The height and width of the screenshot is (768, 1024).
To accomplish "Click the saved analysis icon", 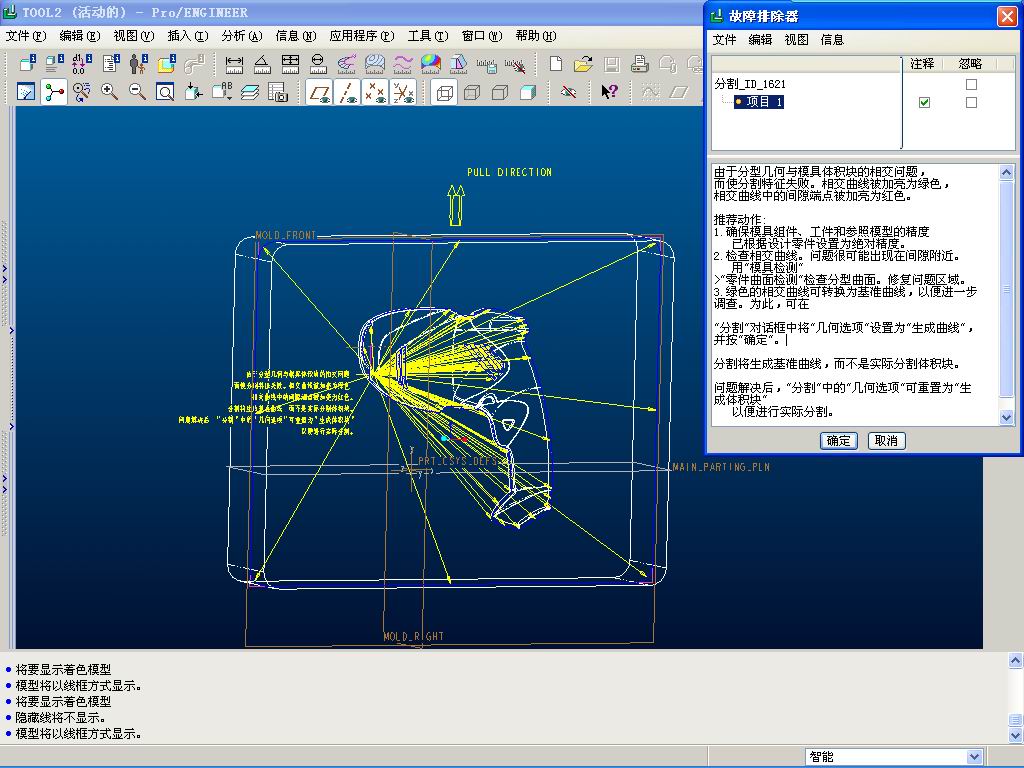I will tap(487, 64).
